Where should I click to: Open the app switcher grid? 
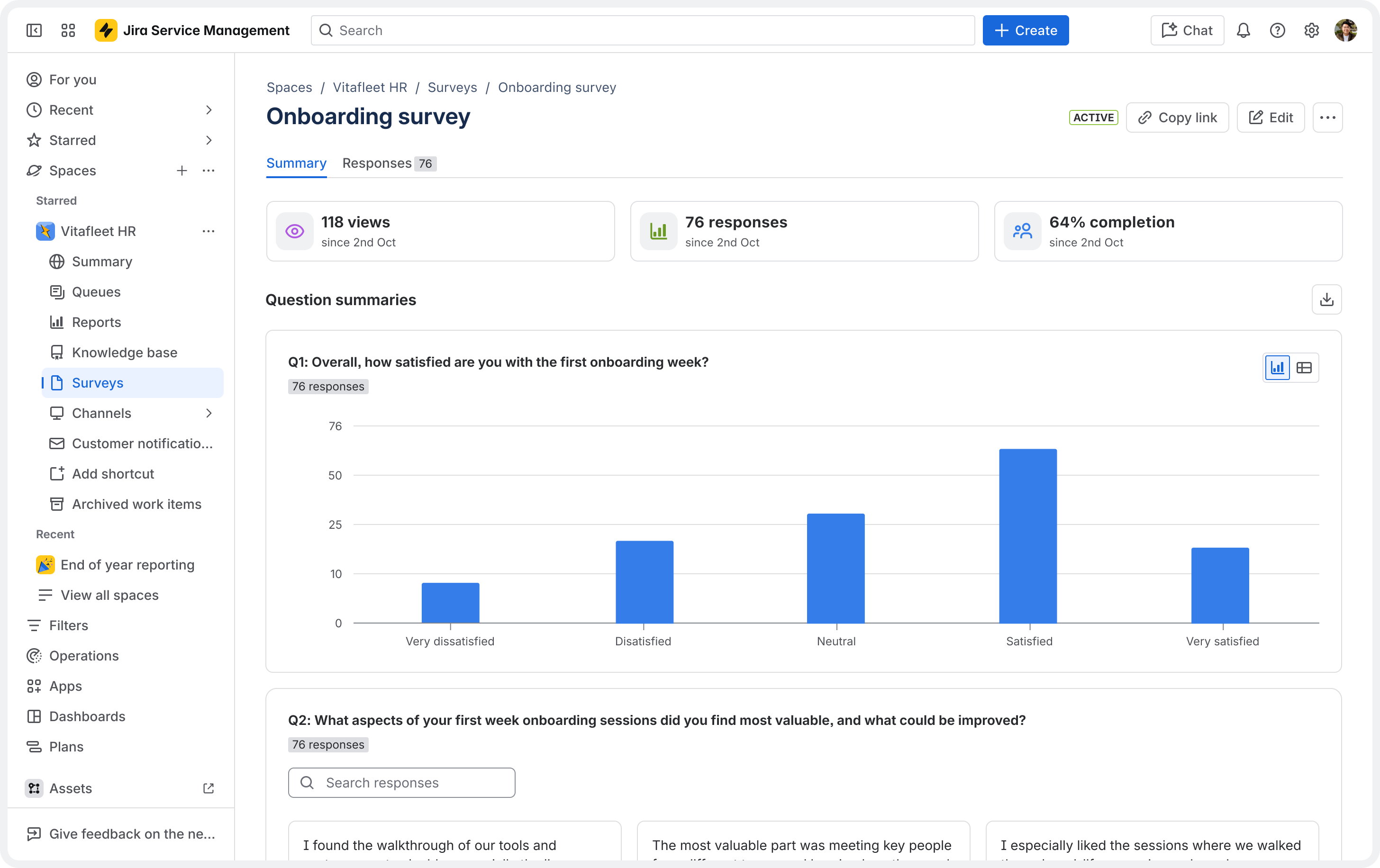coord(68,30)
